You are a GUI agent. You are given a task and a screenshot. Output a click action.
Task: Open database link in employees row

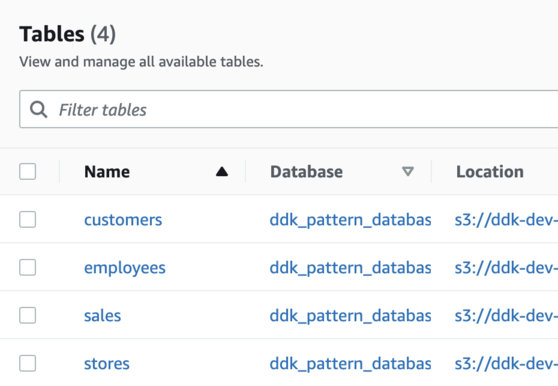351,268
